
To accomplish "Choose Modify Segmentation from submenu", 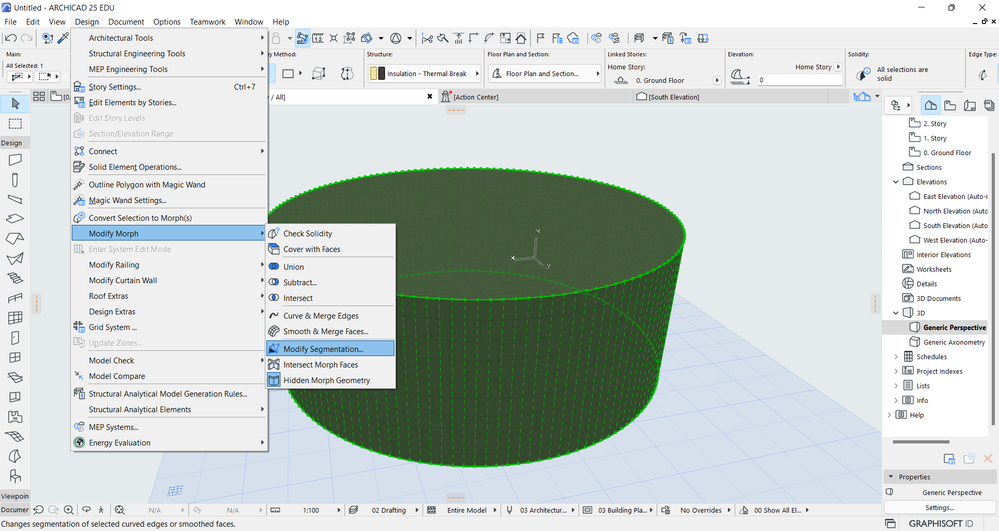I will point(323,349).
